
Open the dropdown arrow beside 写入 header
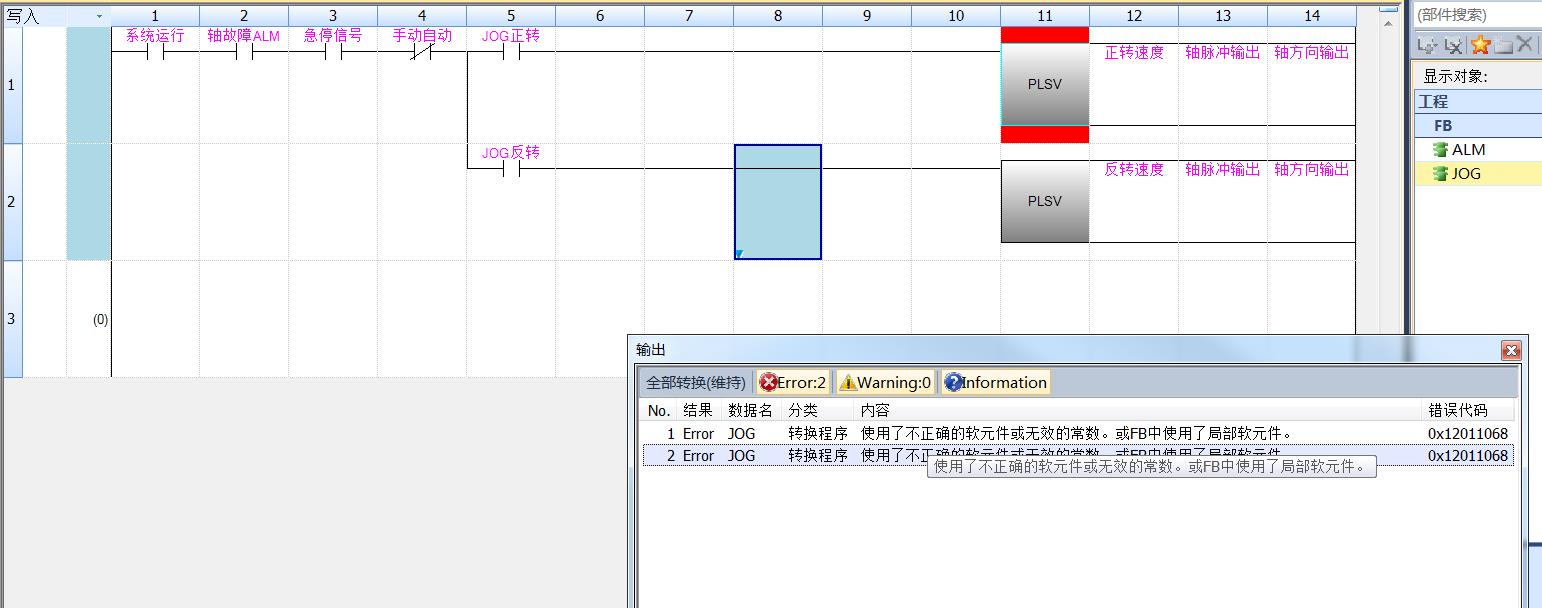point(99,16)
